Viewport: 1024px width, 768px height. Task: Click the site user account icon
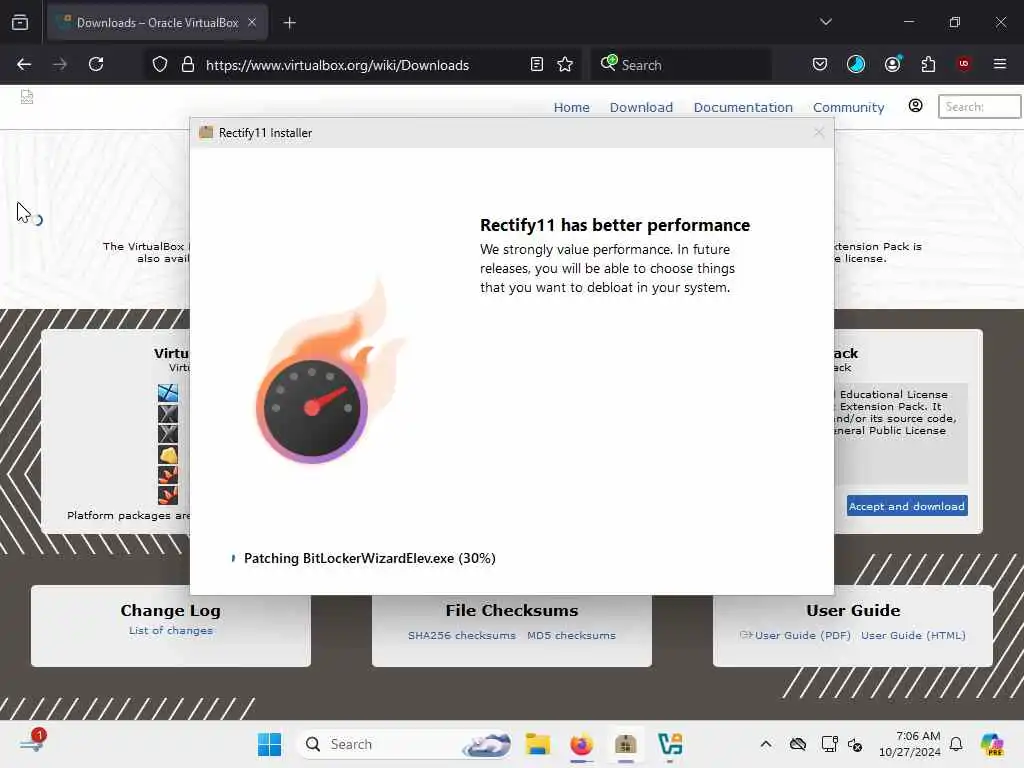916,106
